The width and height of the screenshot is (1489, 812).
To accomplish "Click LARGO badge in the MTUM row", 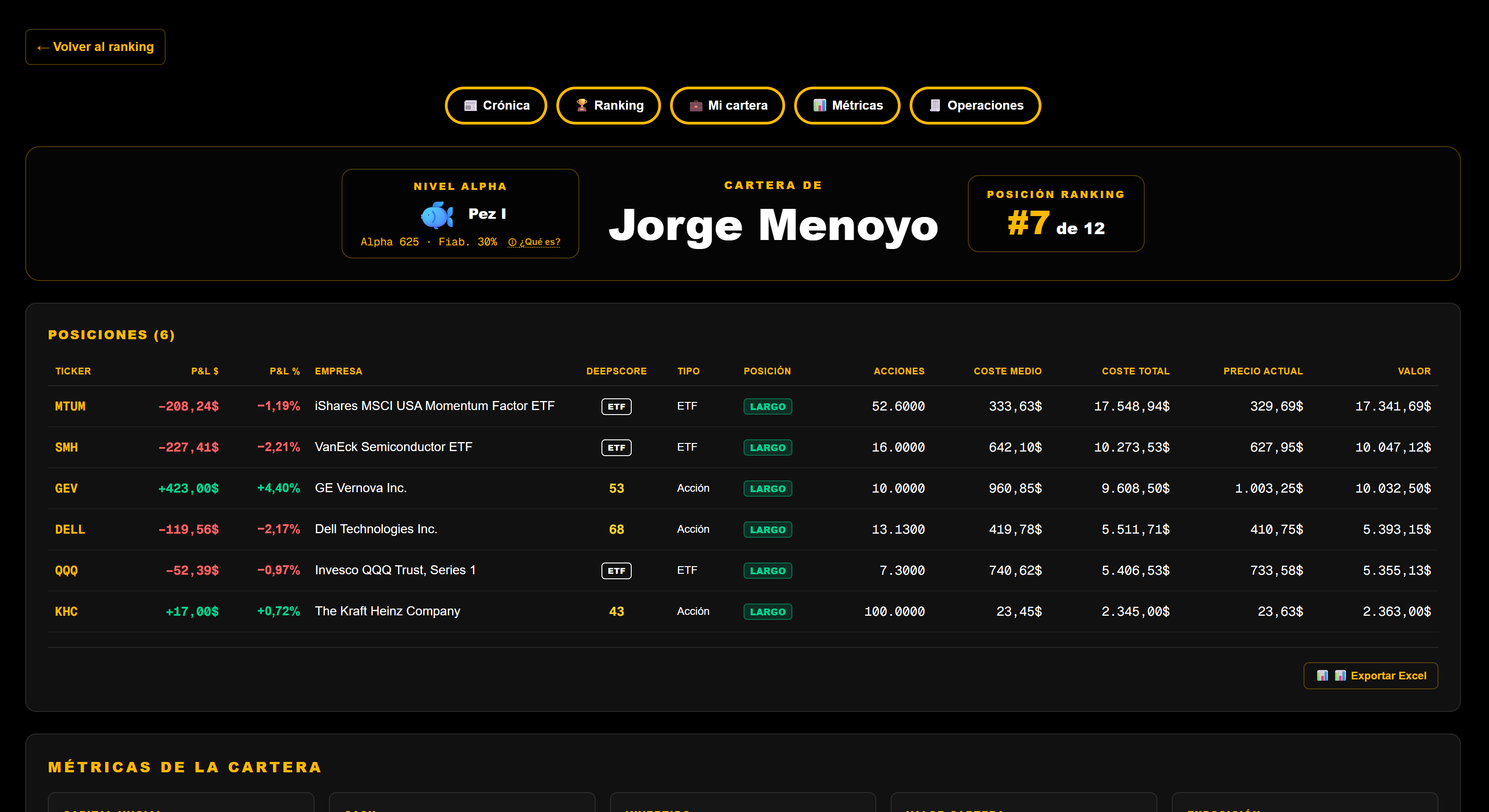I will tap(768, 406).
